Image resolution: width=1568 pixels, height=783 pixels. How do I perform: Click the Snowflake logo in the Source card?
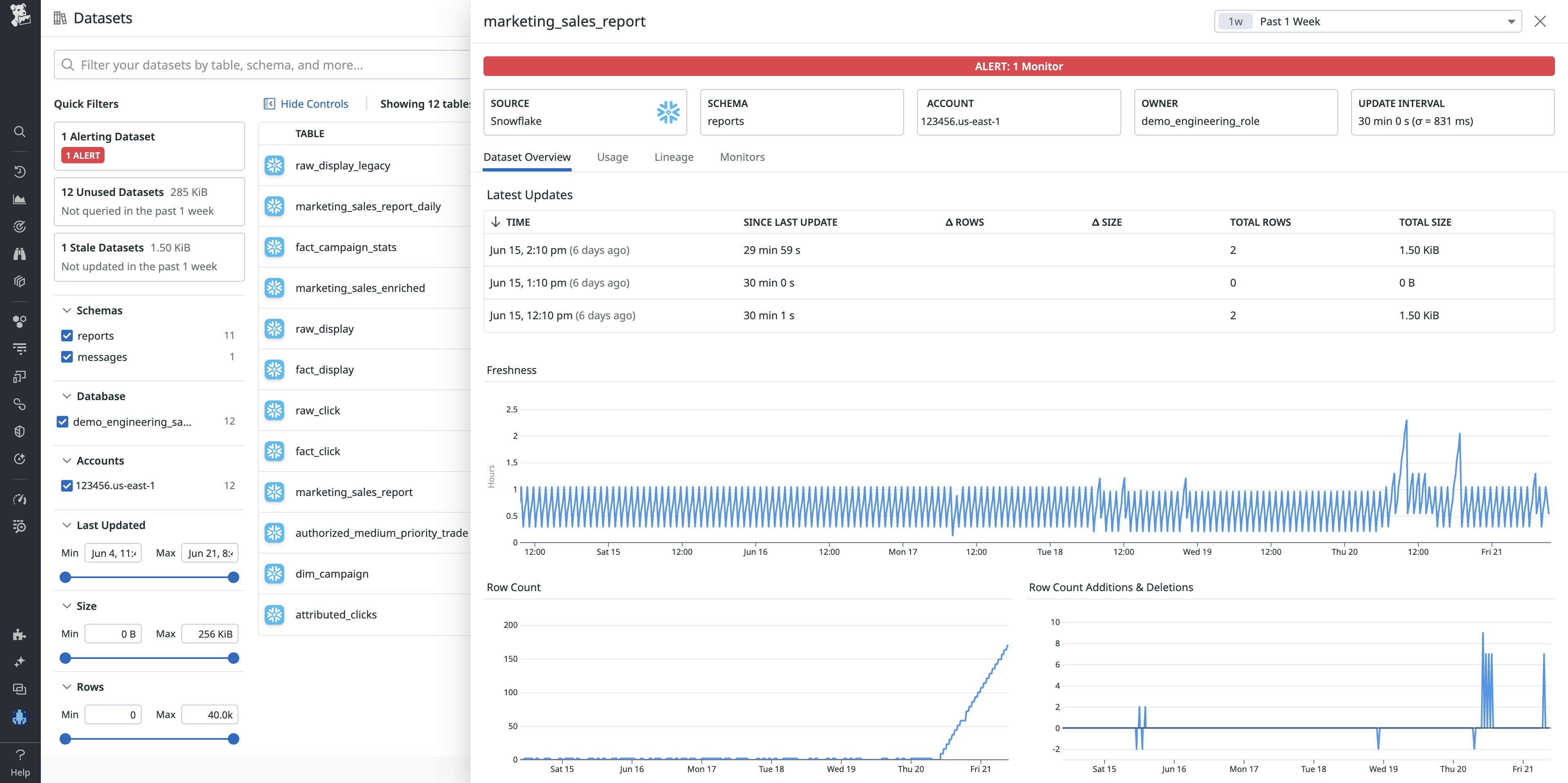[668, 113]
